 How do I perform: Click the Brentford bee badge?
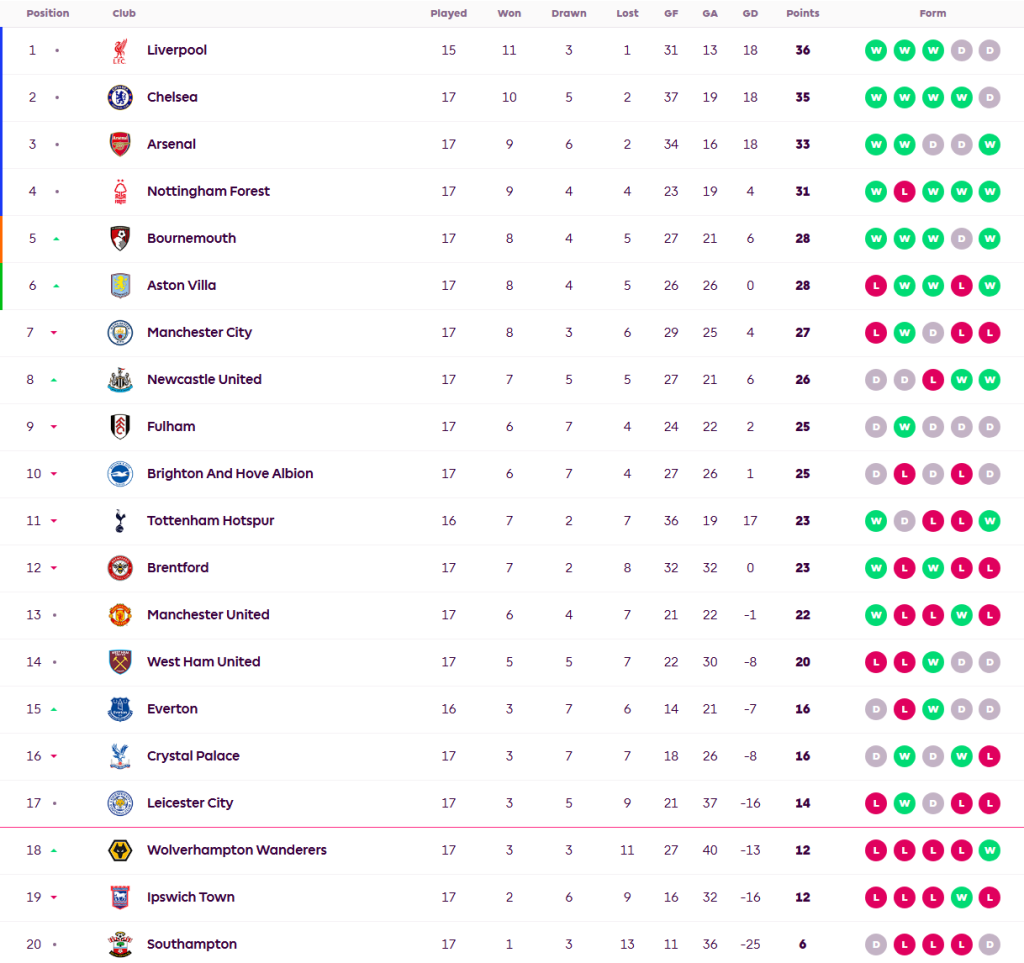120,568
